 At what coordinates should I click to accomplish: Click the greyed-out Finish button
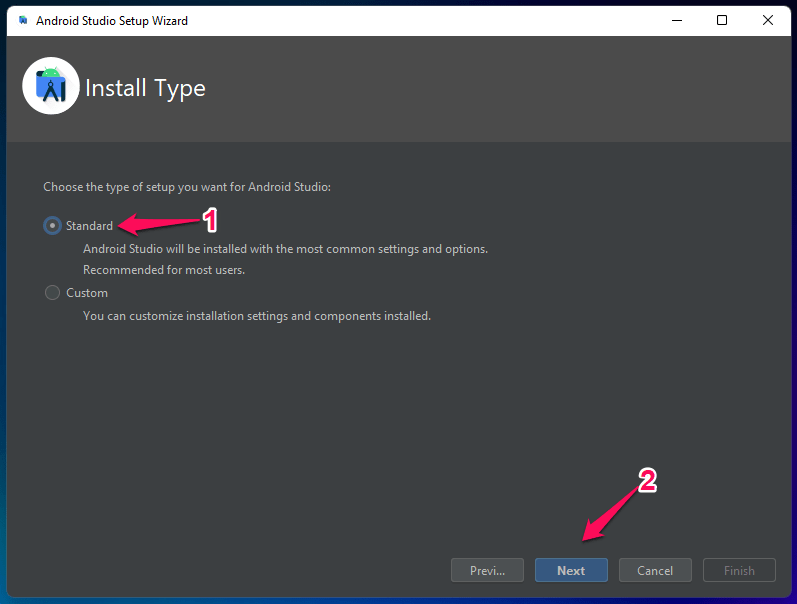(740, 570)
